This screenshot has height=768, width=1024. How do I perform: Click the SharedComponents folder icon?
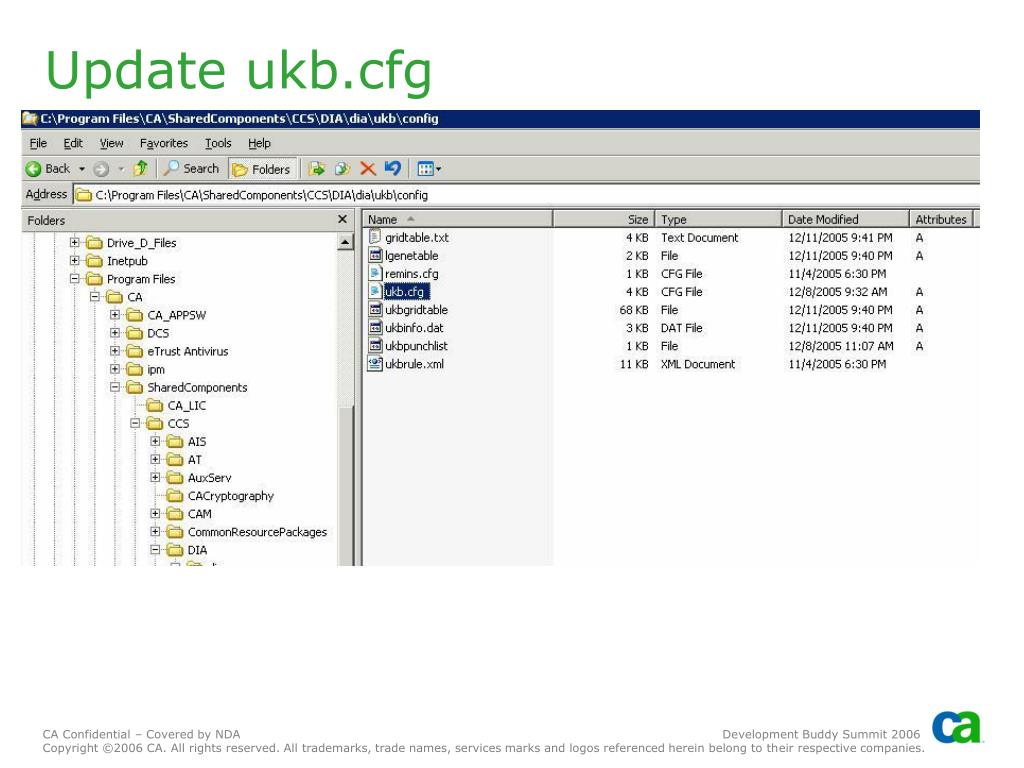pyautogui.click(x=135, y=387)
